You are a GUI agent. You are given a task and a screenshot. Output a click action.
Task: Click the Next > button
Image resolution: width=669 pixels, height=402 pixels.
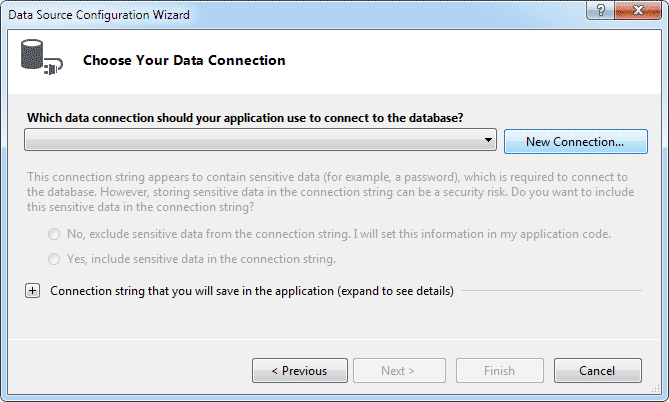point(398,371)
